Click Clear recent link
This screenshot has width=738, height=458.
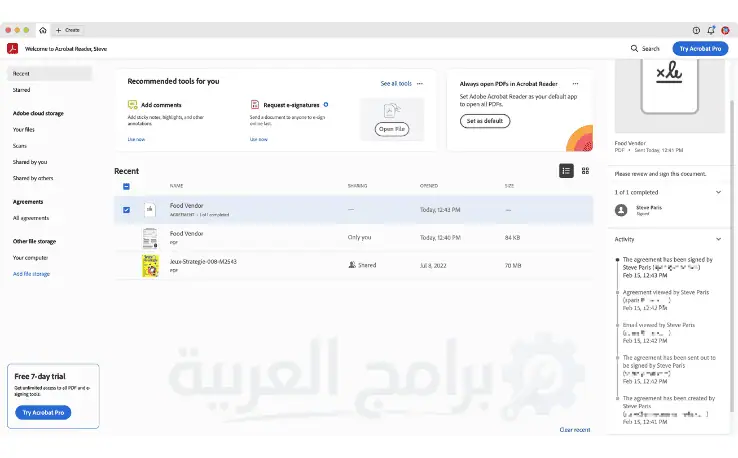[575, 430]
